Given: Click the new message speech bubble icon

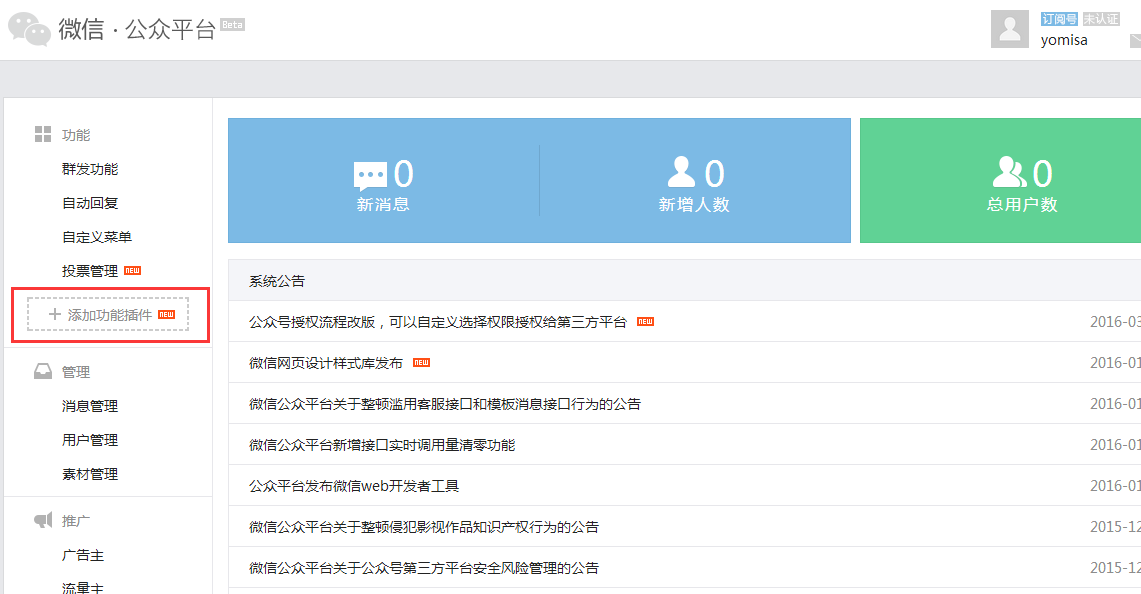Looking at the screenshot, I should [370, 175].
